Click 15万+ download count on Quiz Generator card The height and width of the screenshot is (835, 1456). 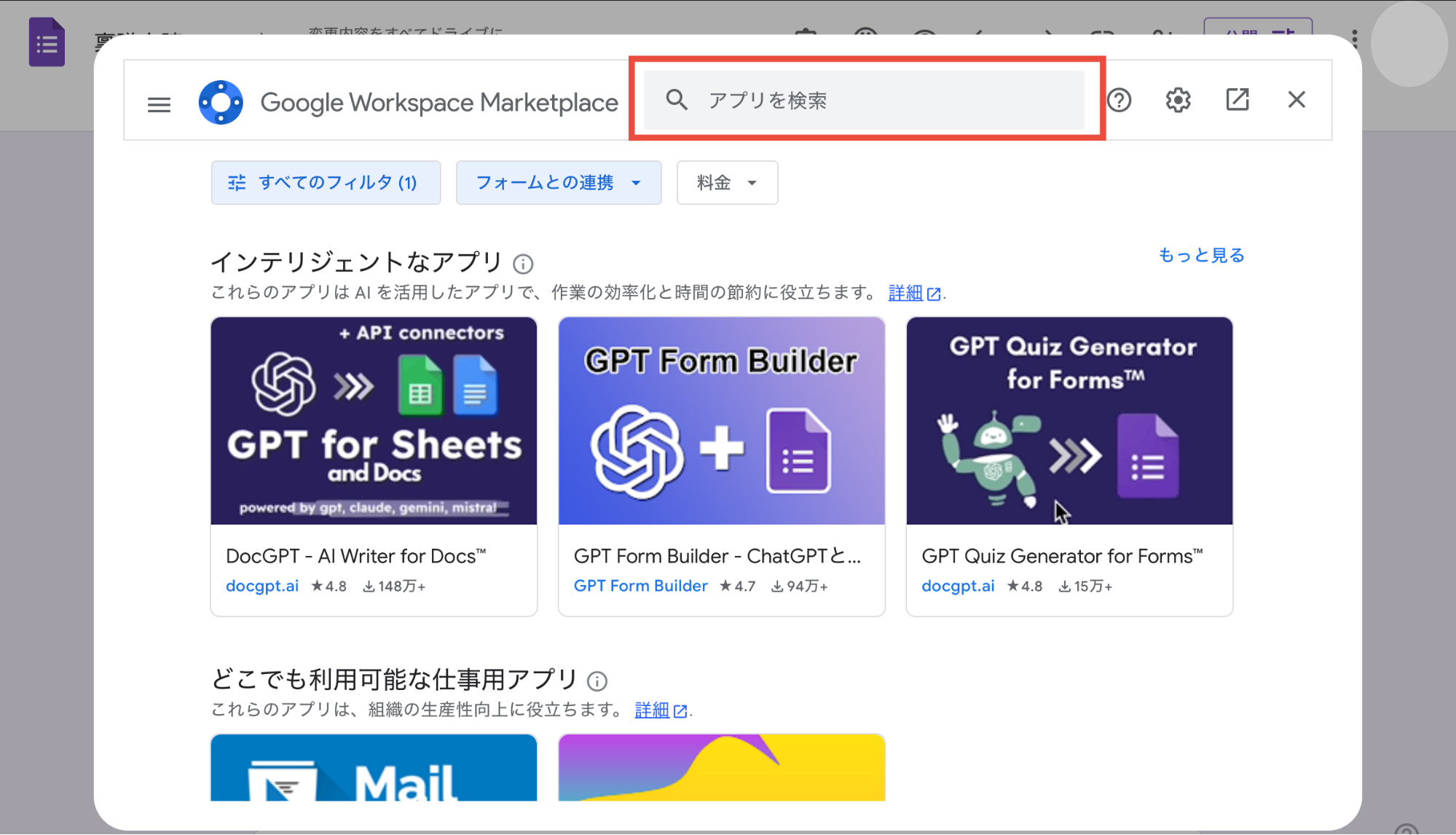(x=1085, y=587)
